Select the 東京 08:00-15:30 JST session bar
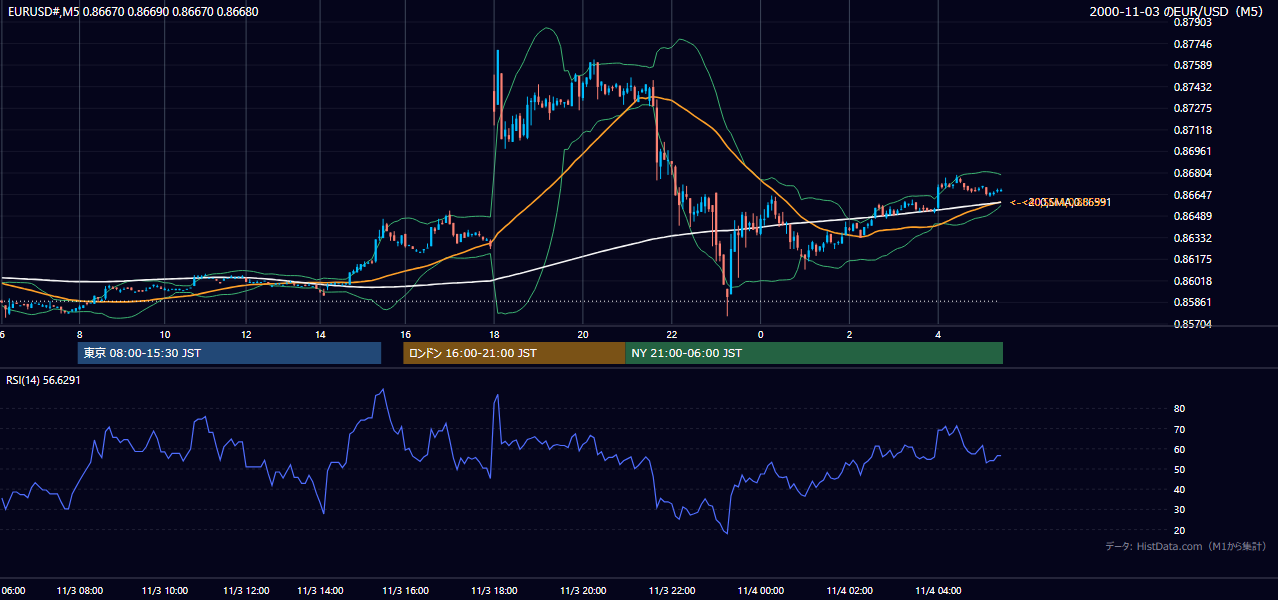This screenshot has width=1278, height=600. pos(229,353)
